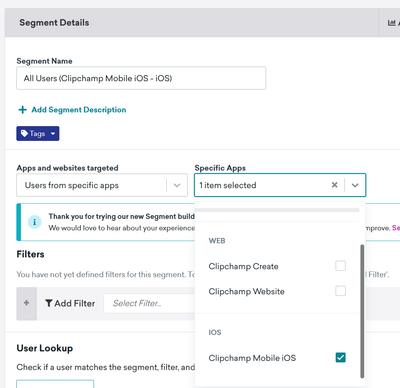Click the WEB group heading
Screen dimensions: 400x388
click(x=217, y=241)
